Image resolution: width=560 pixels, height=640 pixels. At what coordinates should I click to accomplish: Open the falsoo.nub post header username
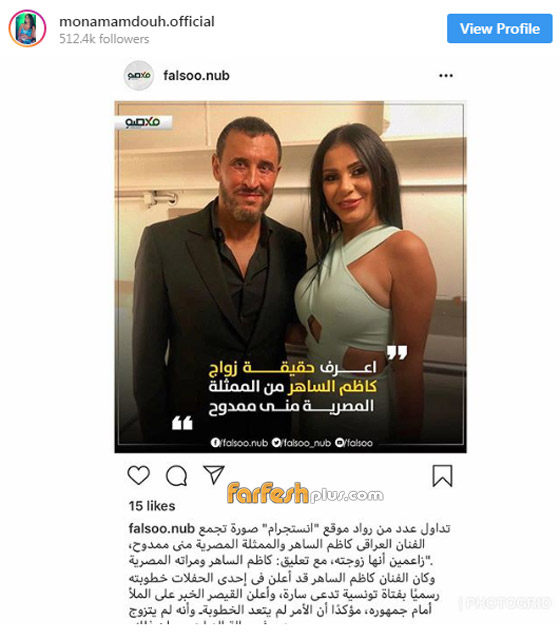196,76
